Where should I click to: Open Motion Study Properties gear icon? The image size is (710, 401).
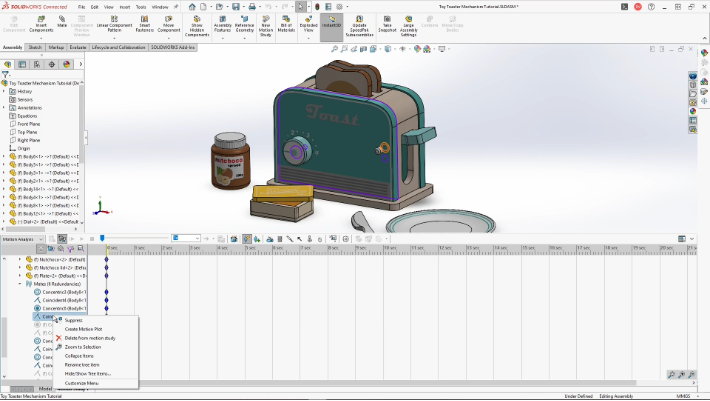pos(346,239)
